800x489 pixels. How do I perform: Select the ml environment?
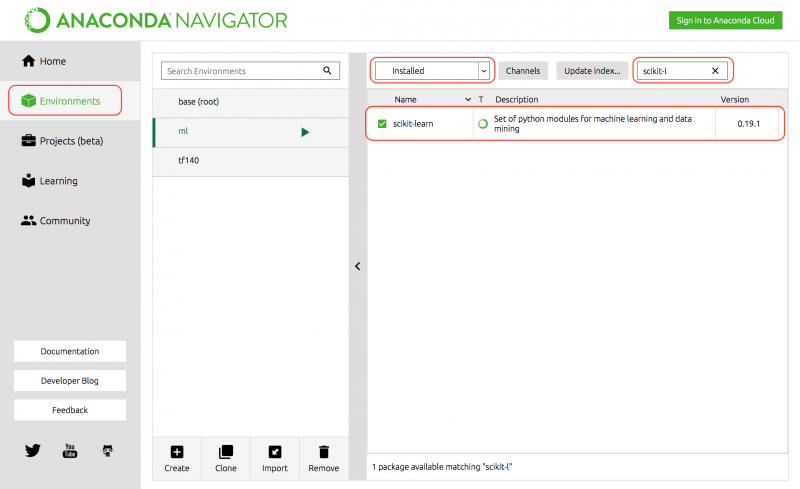click(x=251, y=132)
